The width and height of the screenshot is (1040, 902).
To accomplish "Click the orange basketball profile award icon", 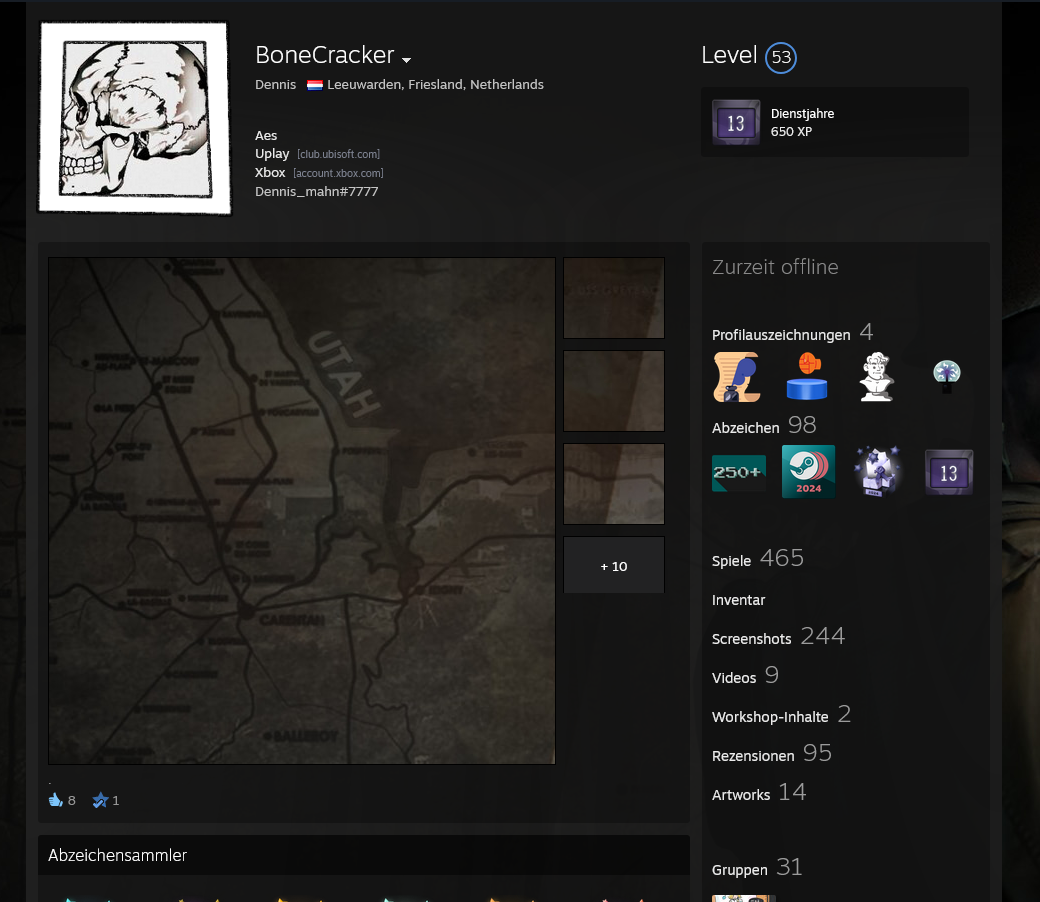I will tap(806, 377).
